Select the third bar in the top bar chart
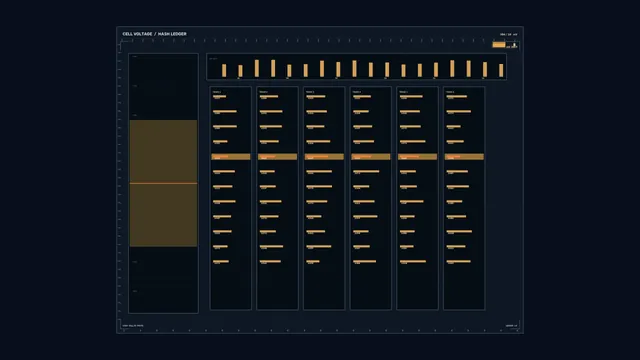This screenshot has width=640, height=360. [256, 68]
